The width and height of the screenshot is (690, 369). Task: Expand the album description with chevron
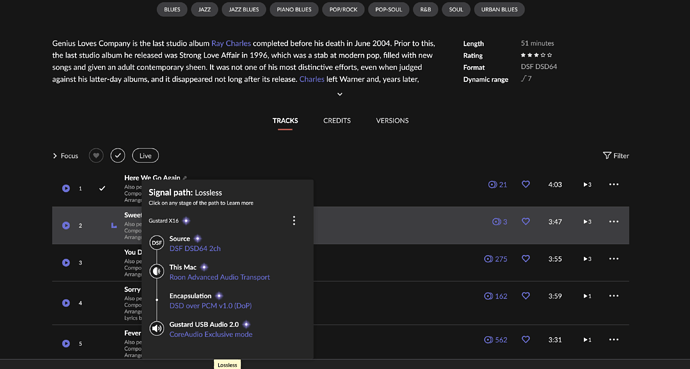pos(340,94)
